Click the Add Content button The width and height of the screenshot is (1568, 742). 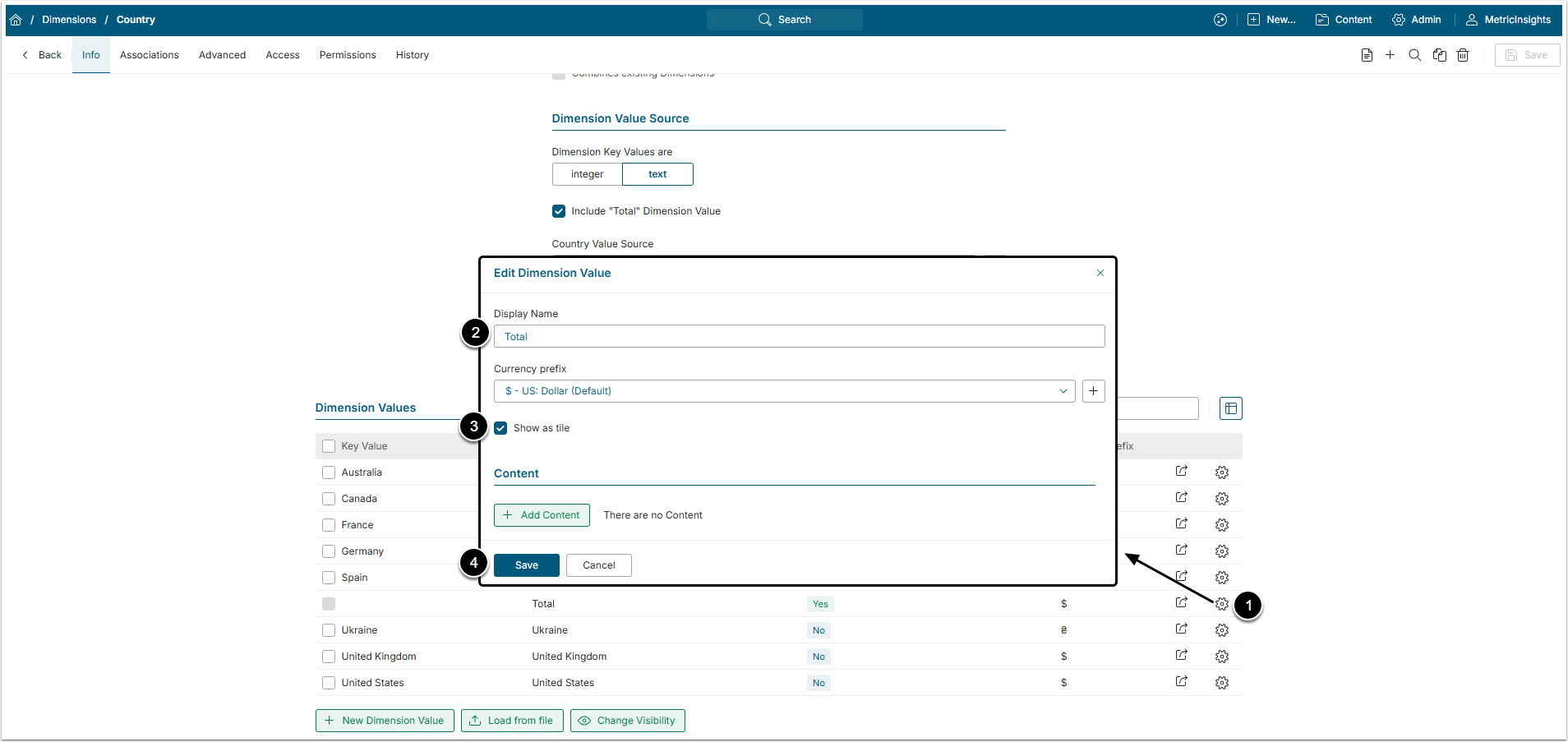(542, 515)
